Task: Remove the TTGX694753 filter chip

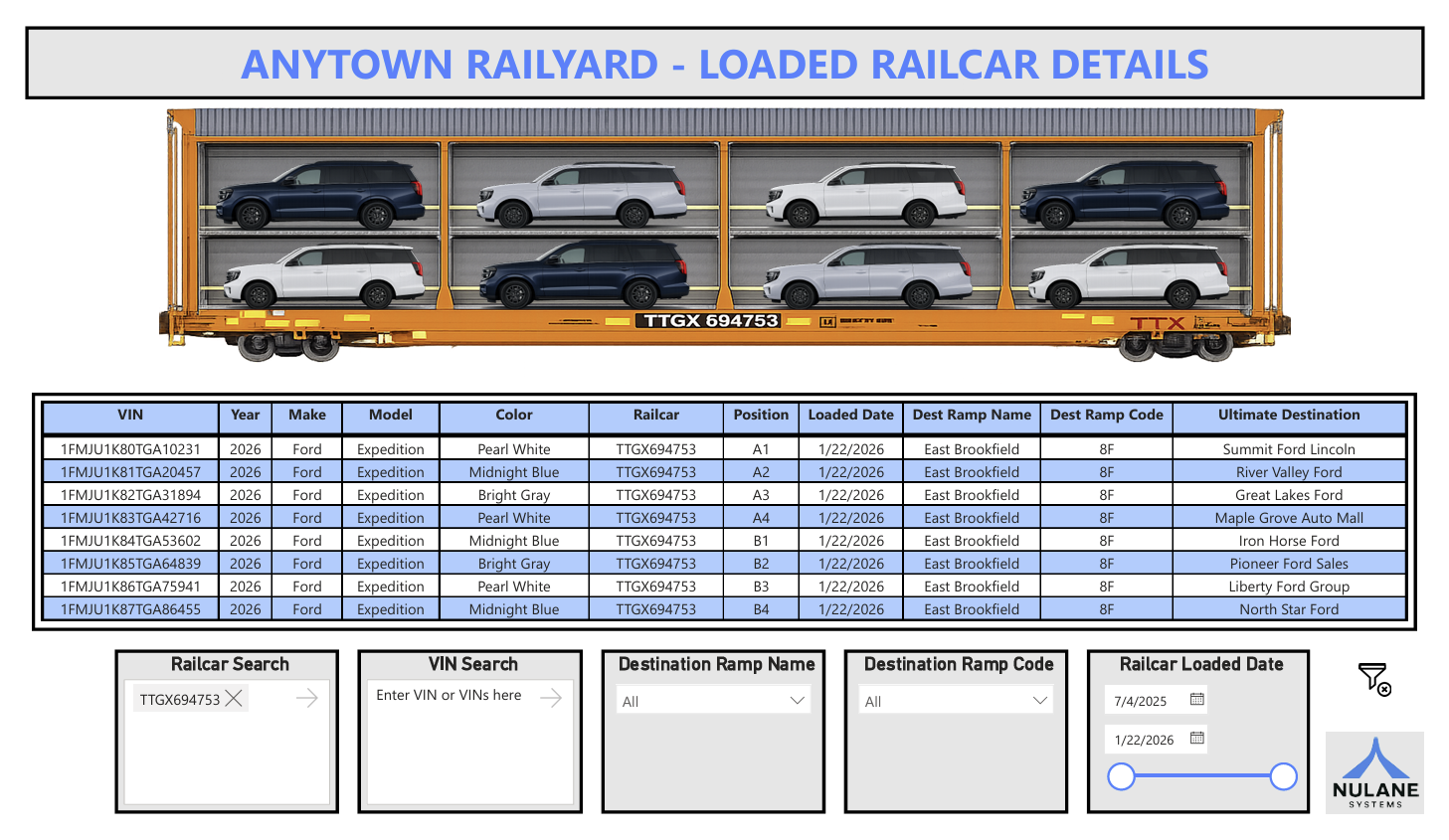Action: tap(236, 699)
